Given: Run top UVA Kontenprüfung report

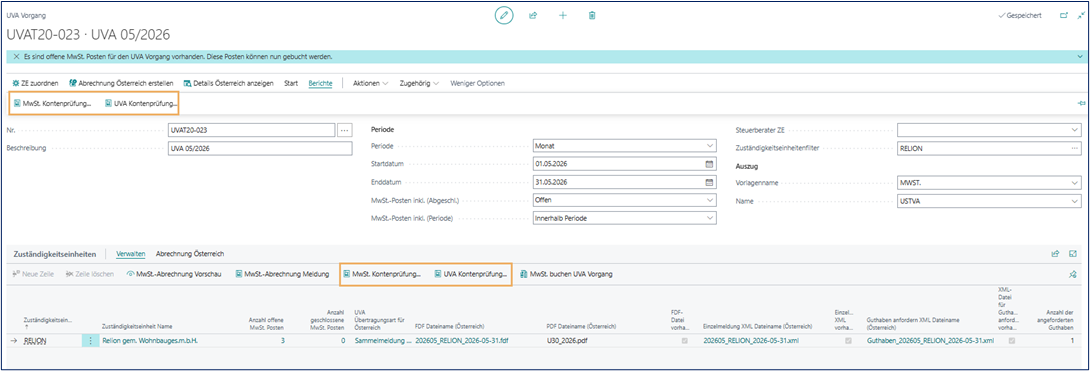Looking at the screenshot, I should [x=141, y=104].
